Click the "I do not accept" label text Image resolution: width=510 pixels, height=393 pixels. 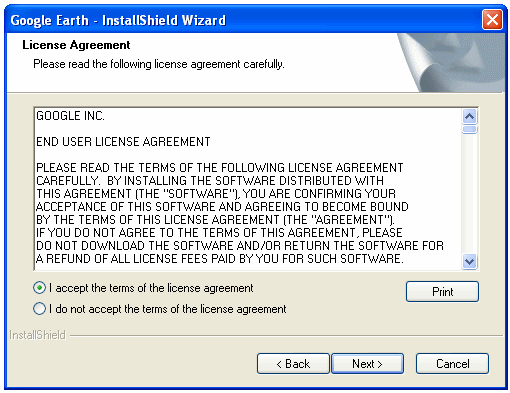pyautogui.click(x=167, y=309)
